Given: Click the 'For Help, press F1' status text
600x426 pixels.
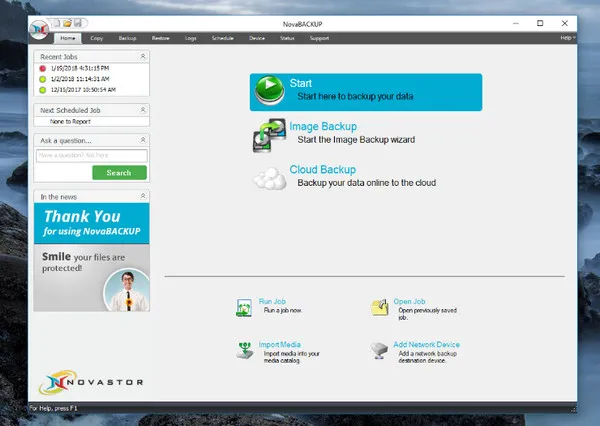Looking at the screenshot, I should click(54, 408).
